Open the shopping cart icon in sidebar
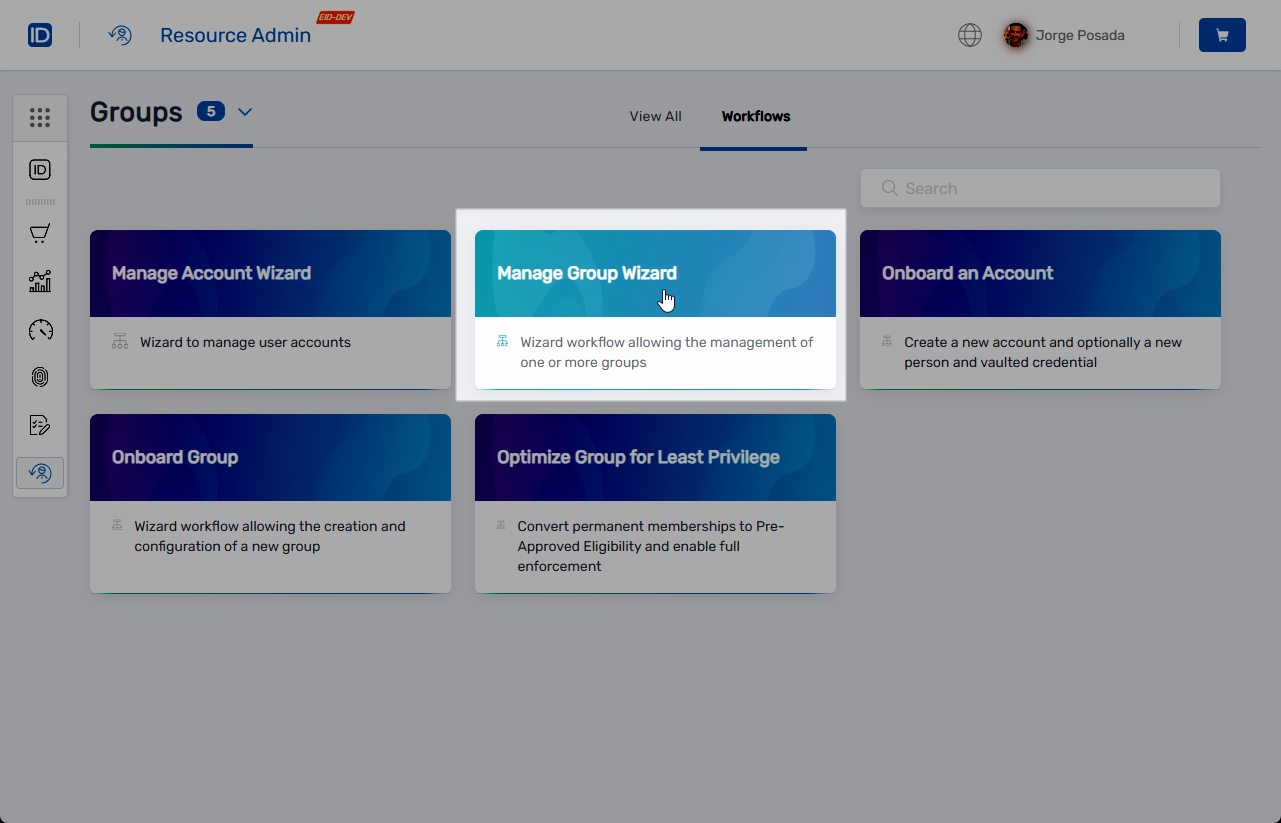Viewport: 1281px width, 823px height. tap(40, 233)
